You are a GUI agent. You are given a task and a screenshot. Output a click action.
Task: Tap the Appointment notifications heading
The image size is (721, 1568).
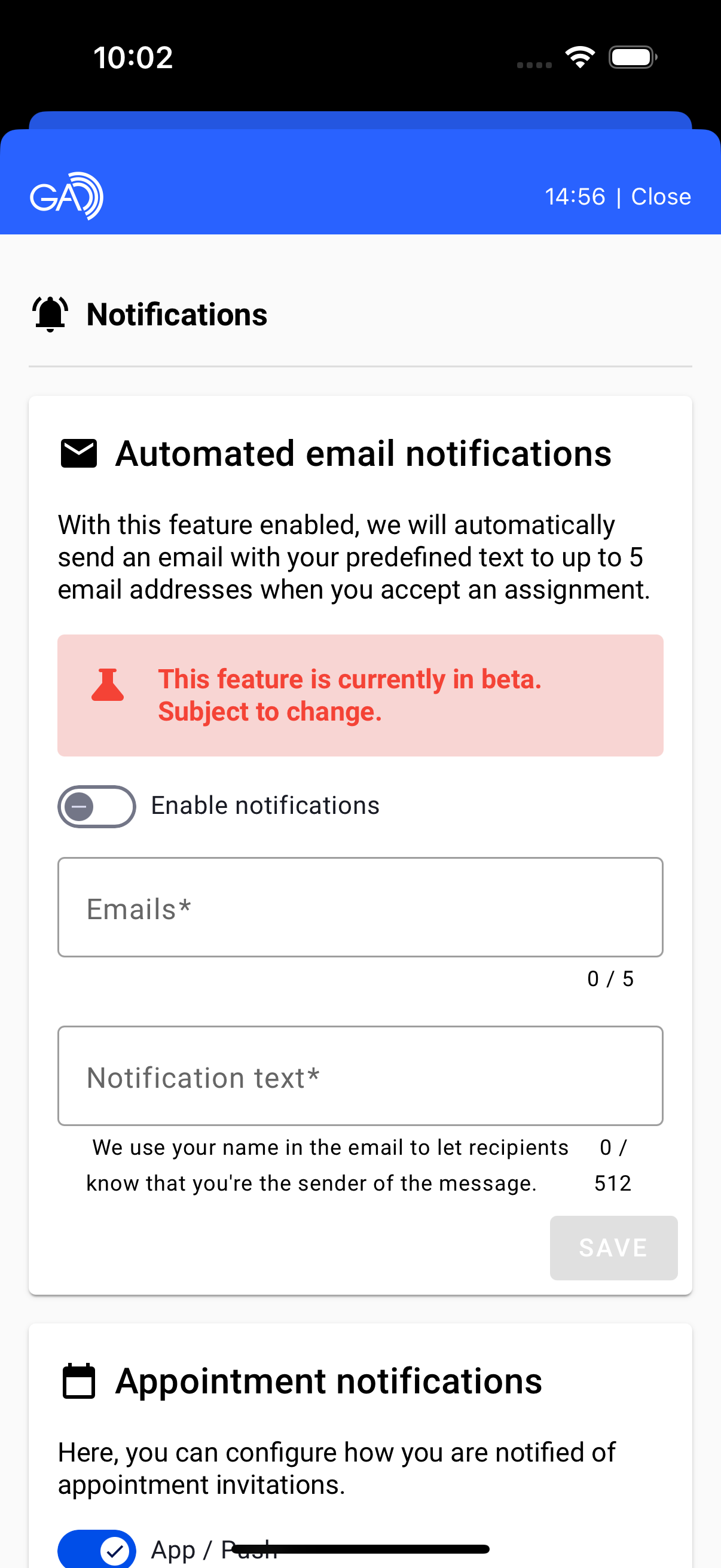point(329,1381)
